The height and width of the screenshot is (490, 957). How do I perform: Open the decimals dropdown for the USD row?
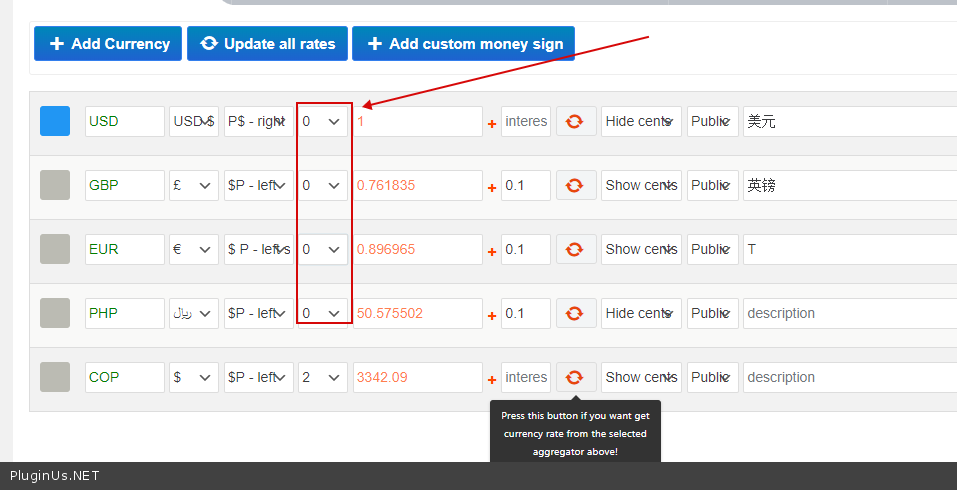(322, 122)
